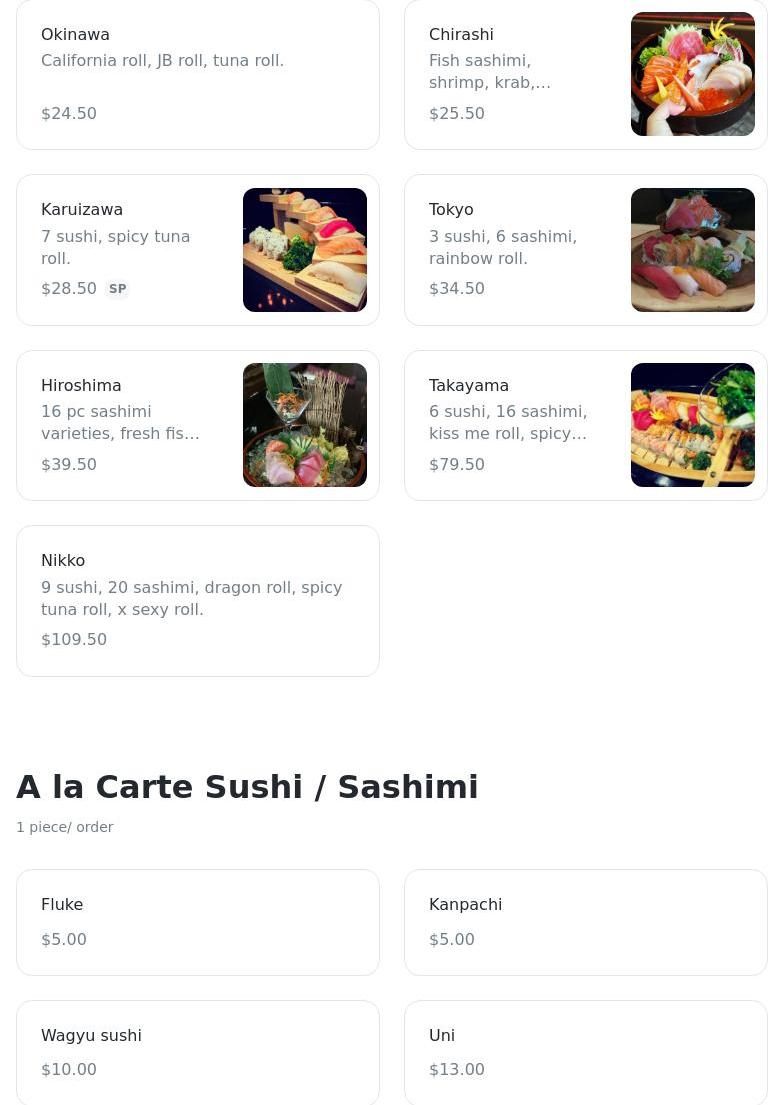
Task: Click the Takayama description text
Action: (x=508, y=423)
